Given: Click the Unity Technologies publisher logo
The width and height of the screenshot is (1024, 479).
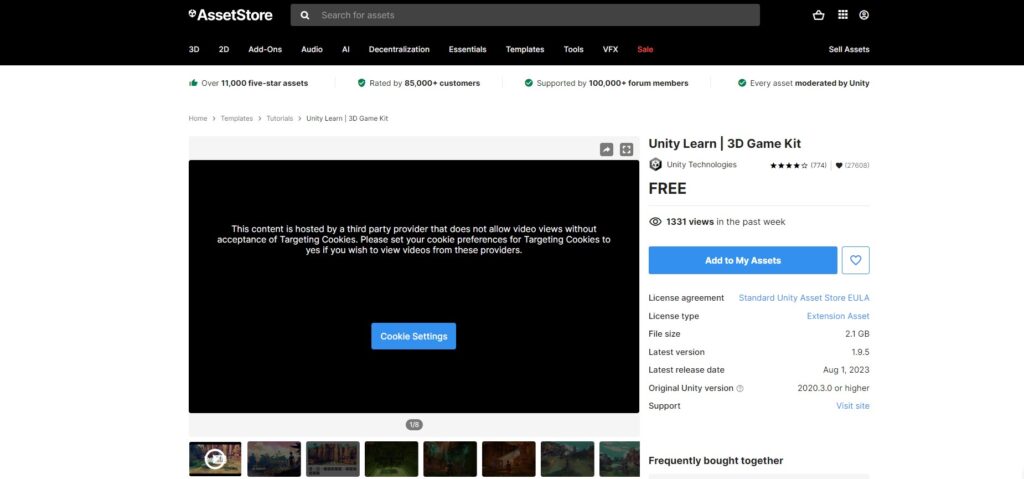Looking at the screenshot, I should (x=655, y=165).
